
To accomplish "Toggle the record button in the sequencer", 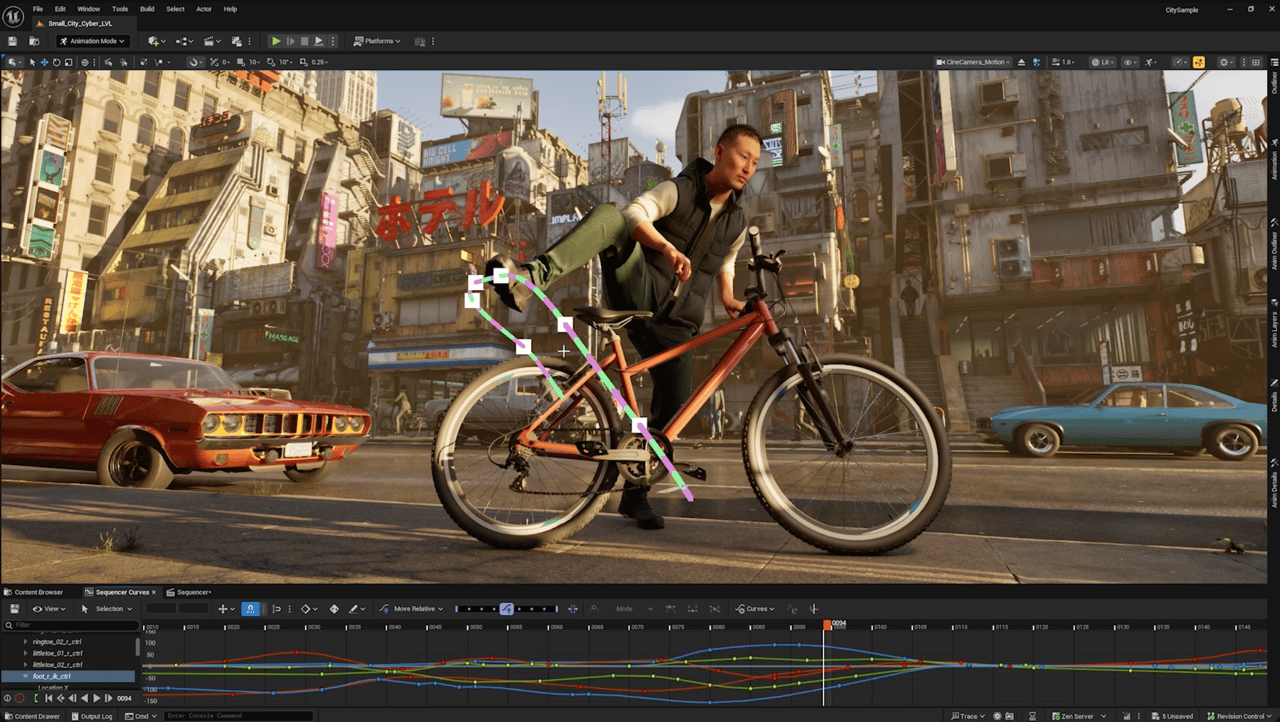I will point(20,698).
